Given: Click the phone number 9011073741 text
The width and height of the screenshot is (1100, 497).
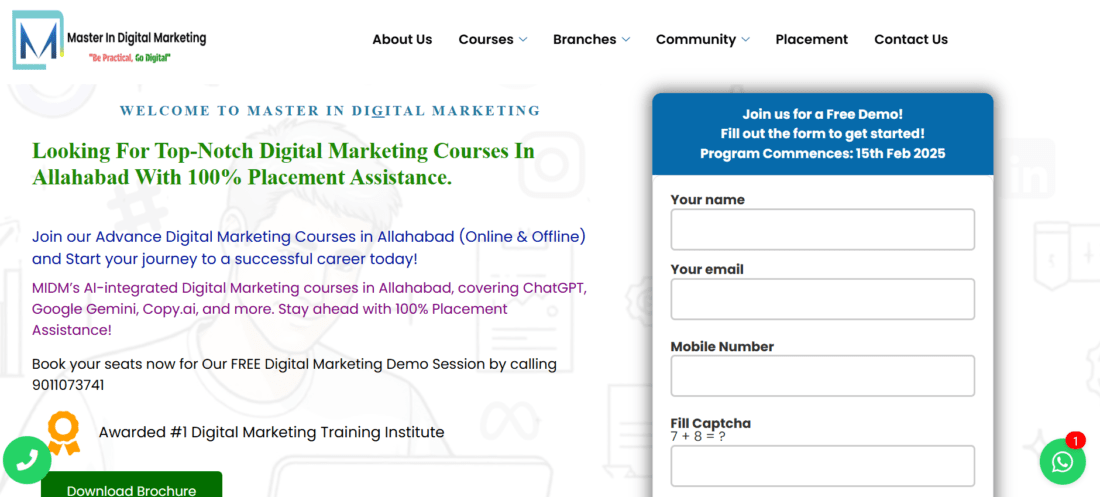Looking at the screenshot, I should click(x=68, y=385).
